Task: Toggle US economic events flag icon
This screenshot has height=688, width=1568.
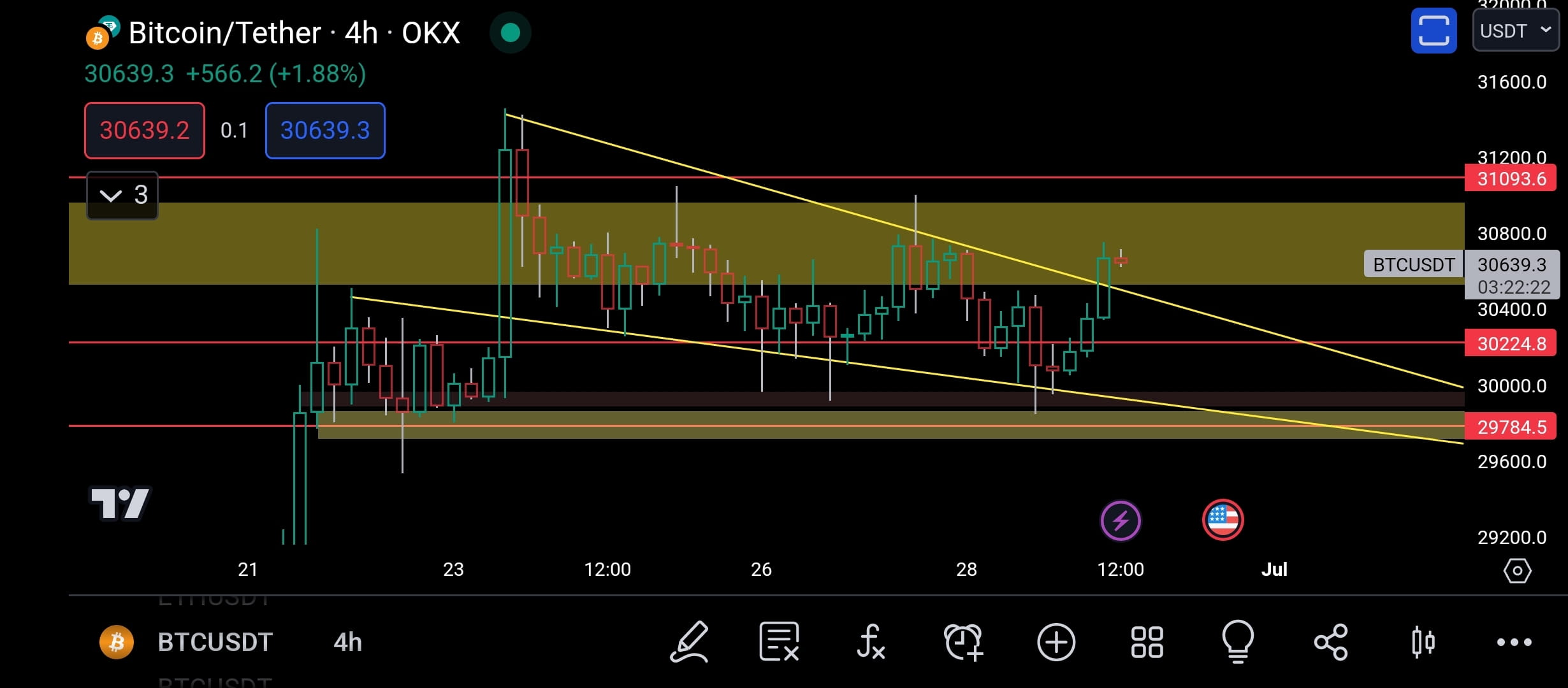Action: coord(1223,520)
